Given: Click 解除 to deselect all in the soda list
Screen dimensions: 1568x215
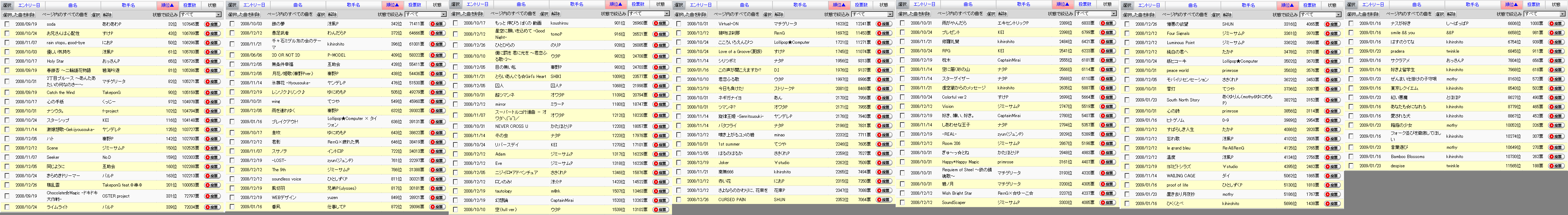Looking at the screenshot, I should point(107,15).
